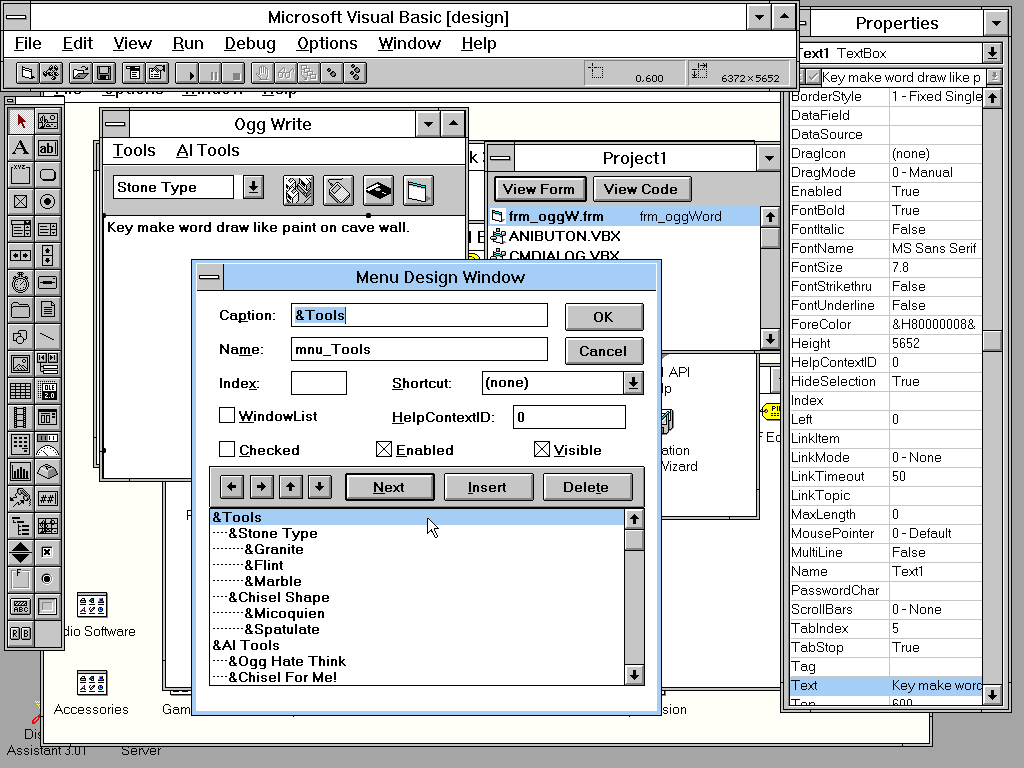Toggle the WindowList checkbox
Image resolution: width=1024 pixels, height=768 pixels.
pos(227,415)
